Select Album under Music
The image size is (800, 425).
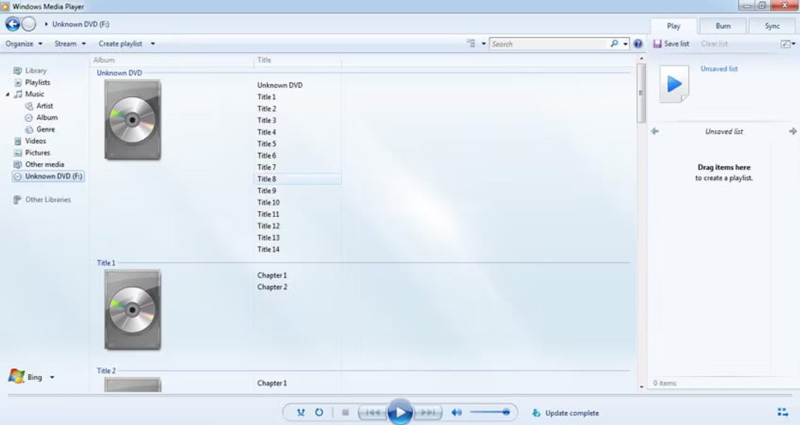click(47, 117)
